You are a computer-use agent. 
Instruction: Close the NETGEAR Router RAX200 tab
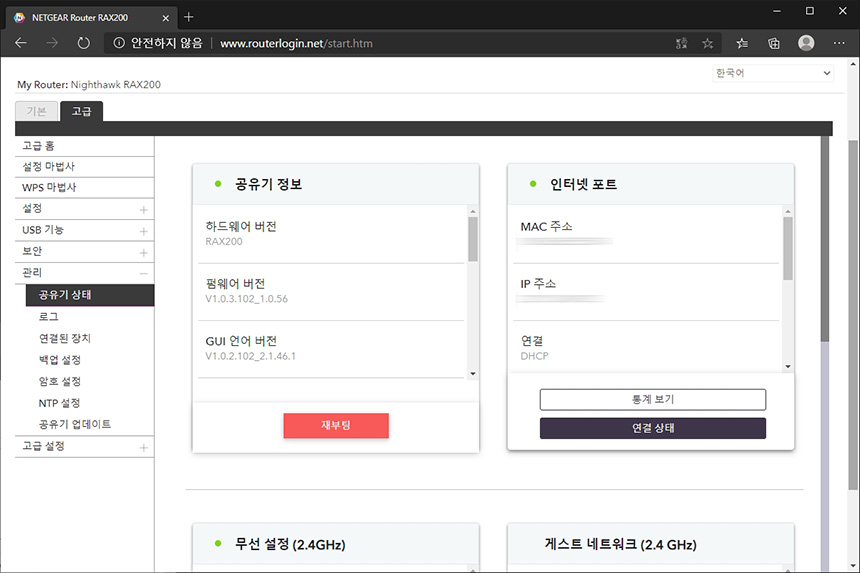click(x=166, y=18)
